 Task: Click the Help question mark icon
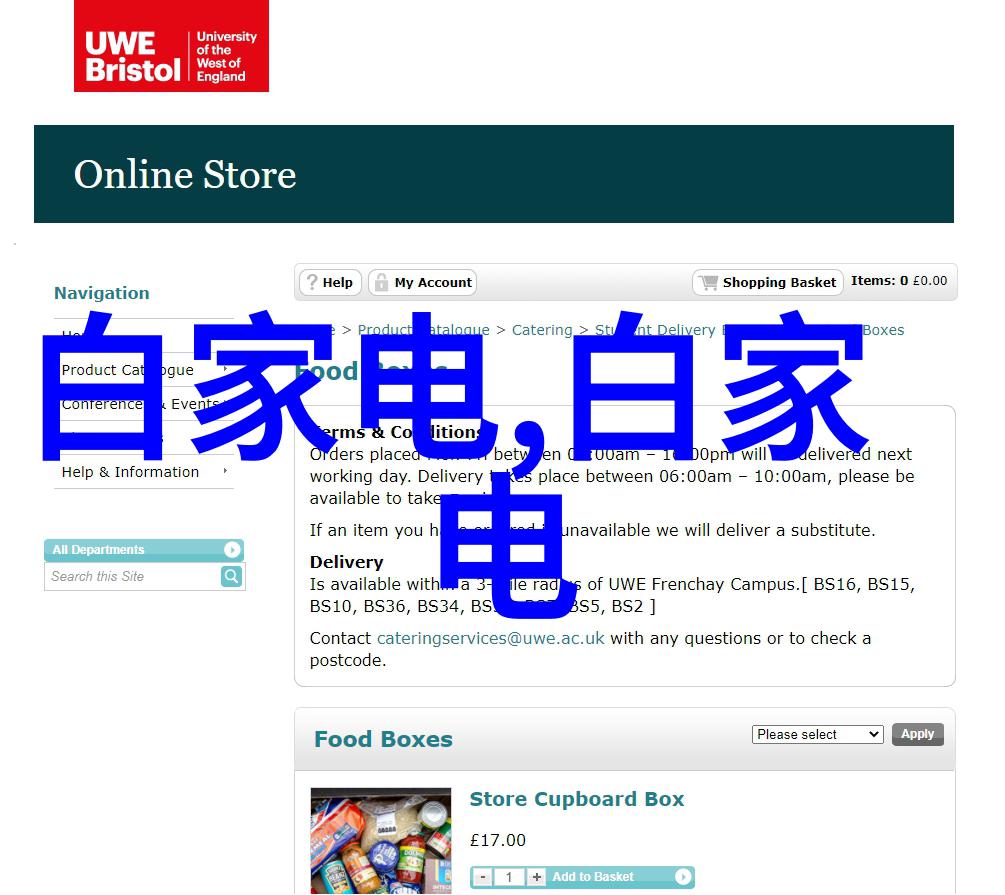pos(312,283)
